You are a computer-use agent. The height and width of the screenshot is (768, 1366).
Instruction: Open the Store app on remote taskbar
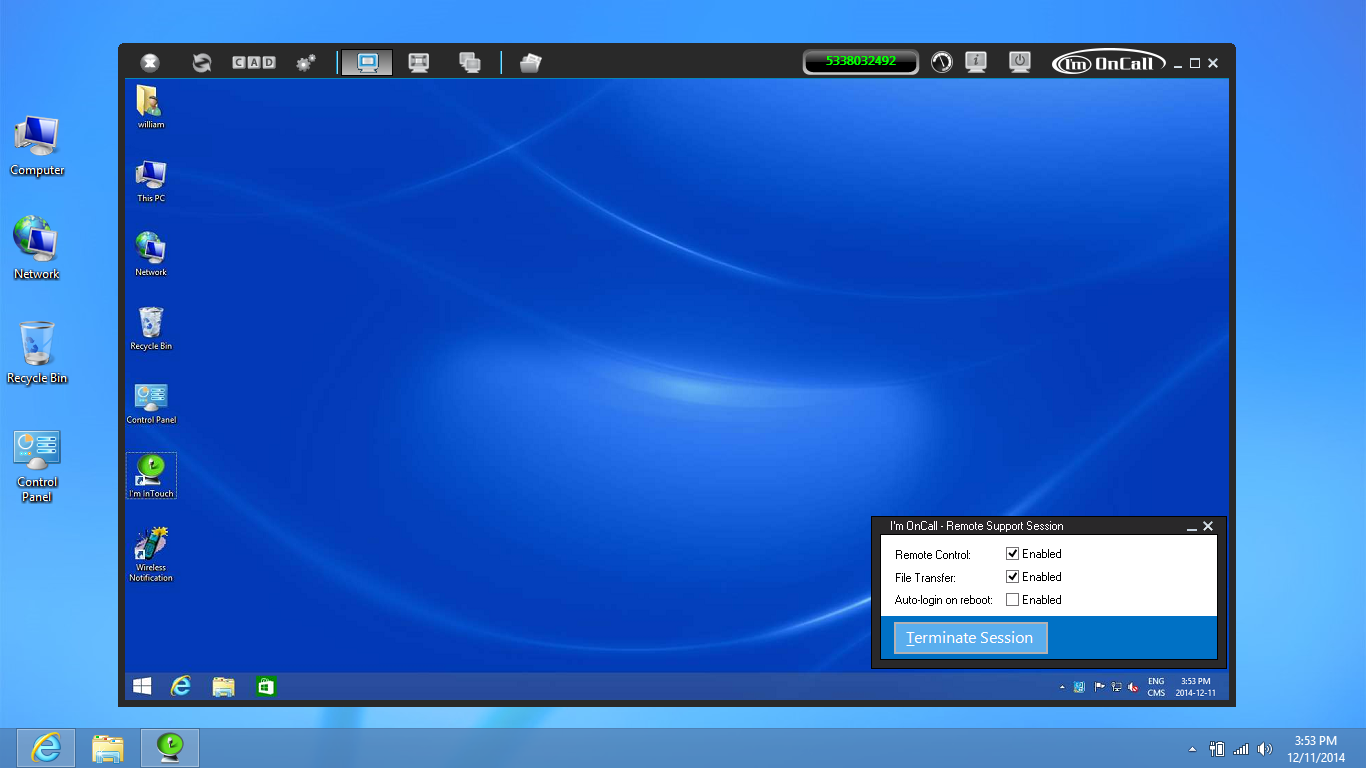pos(265,686)
